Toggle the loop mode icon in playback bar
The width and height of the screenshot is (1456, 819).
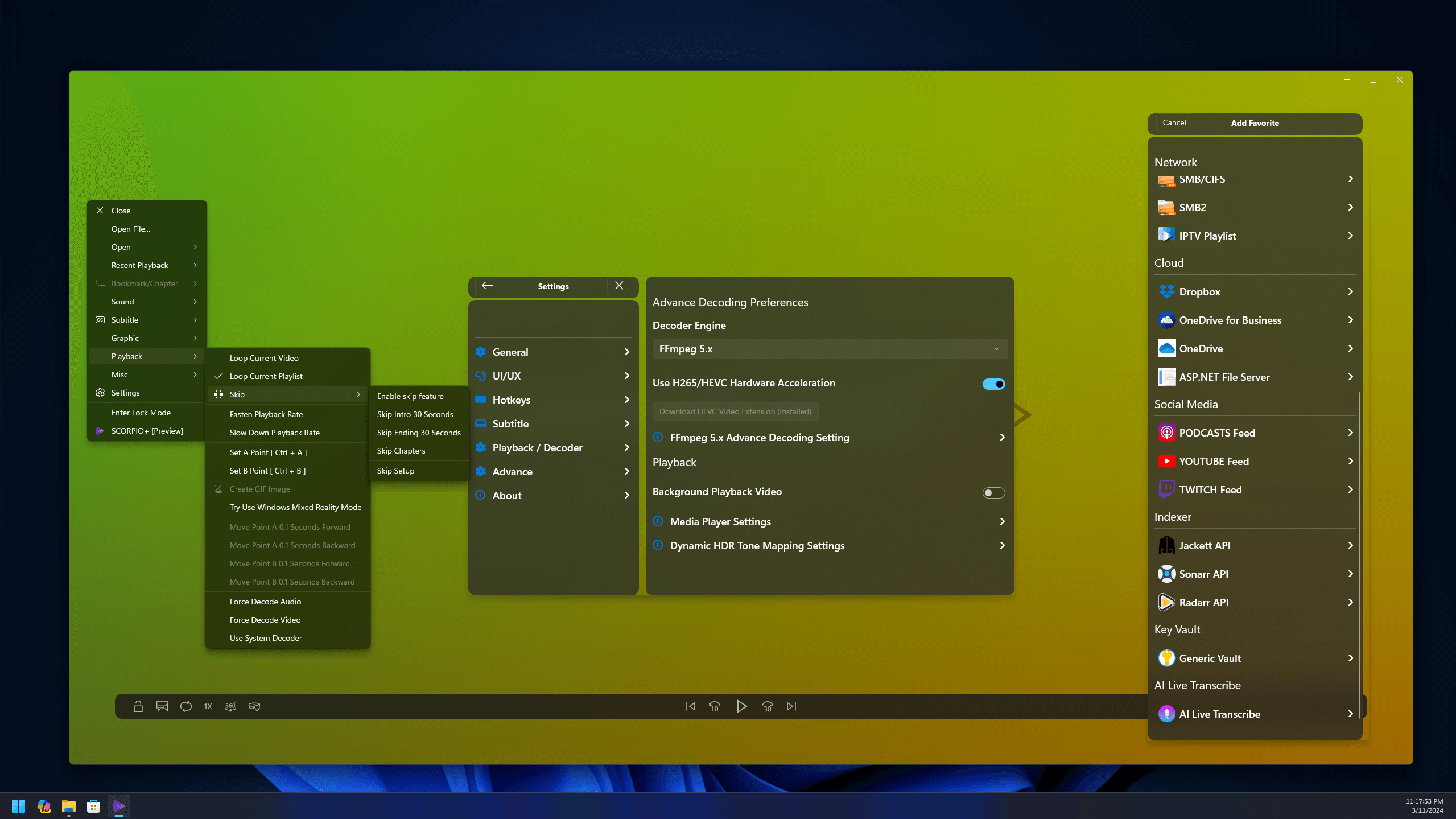click(x=185, y=706)
